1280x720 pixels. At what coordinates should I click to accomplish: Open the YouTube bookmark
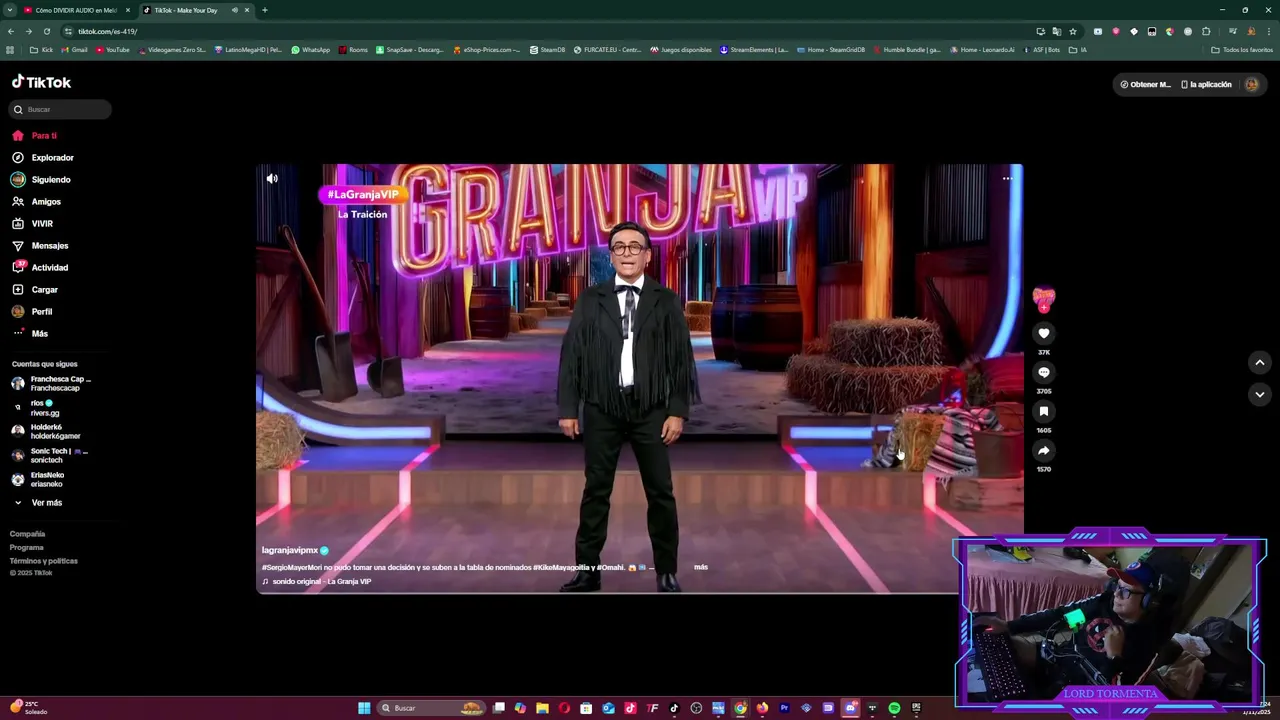(113, 50)
